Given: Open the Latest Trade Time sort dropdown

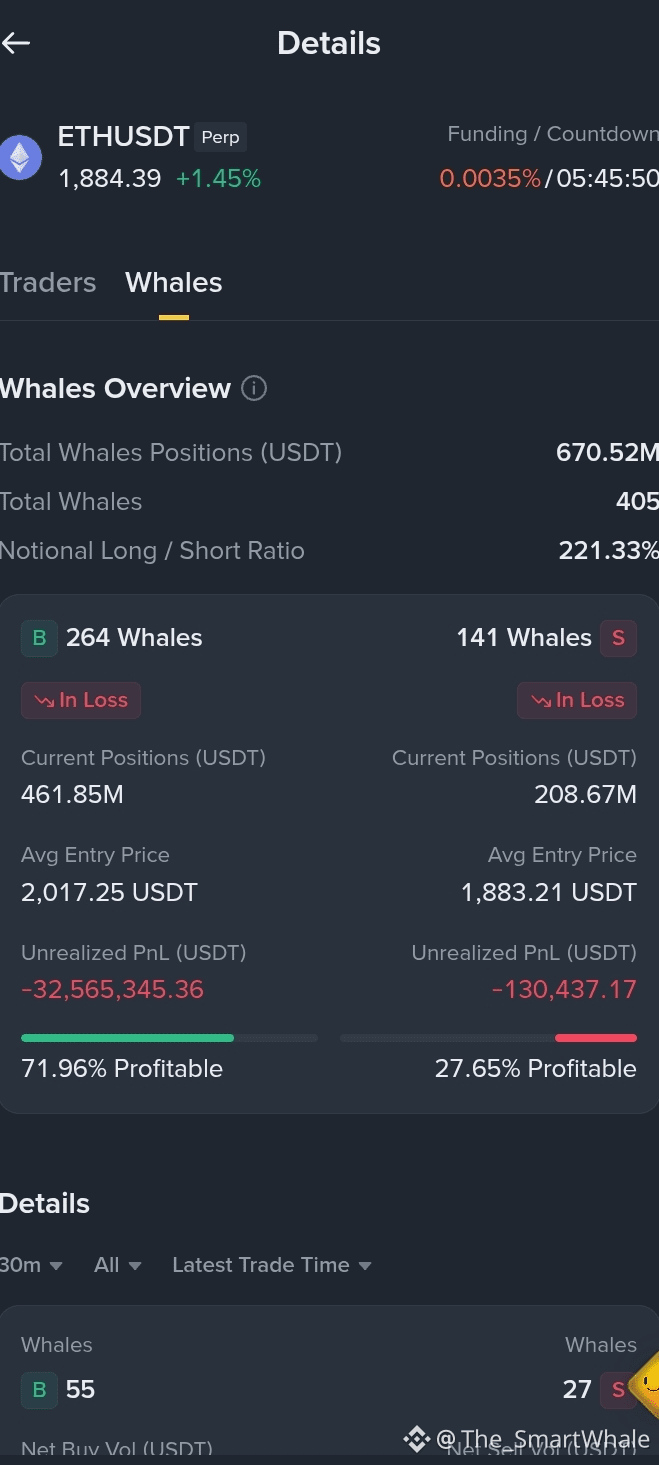Looking at the screenshot, I should point(272,1265).
